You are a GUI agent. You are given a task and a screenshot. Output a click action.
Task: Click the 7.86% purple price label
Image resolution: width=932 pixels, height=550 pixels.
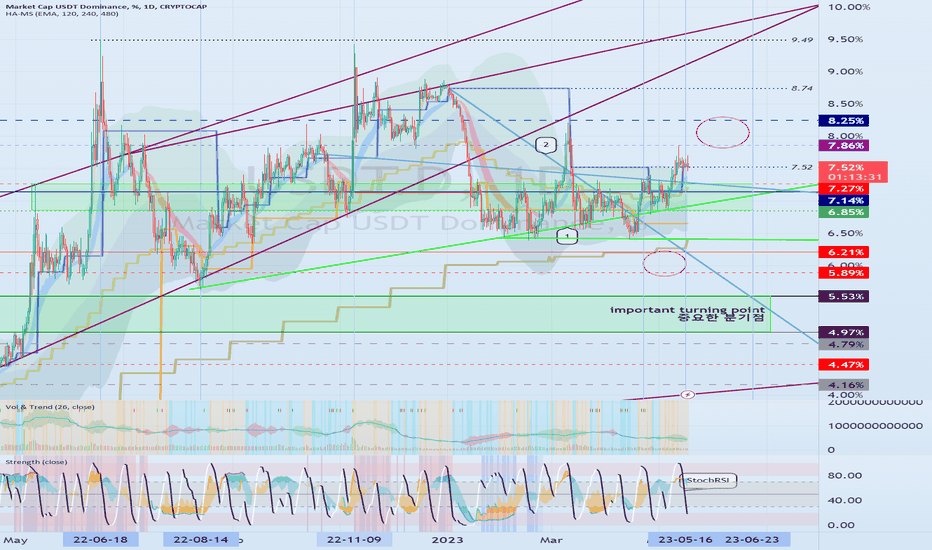click(843, 146)
